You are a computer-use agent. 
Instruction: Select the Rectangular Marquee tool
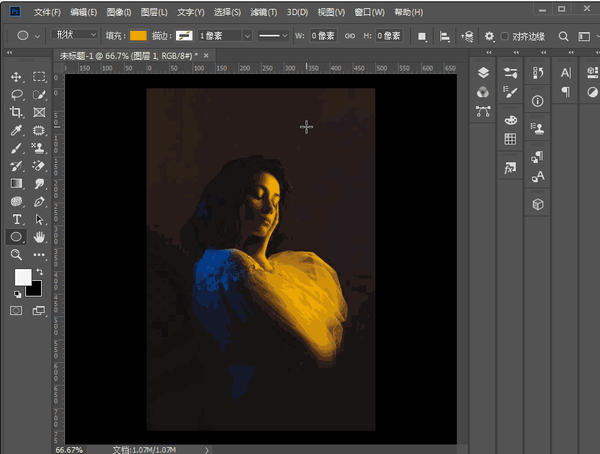click(39, 77)
